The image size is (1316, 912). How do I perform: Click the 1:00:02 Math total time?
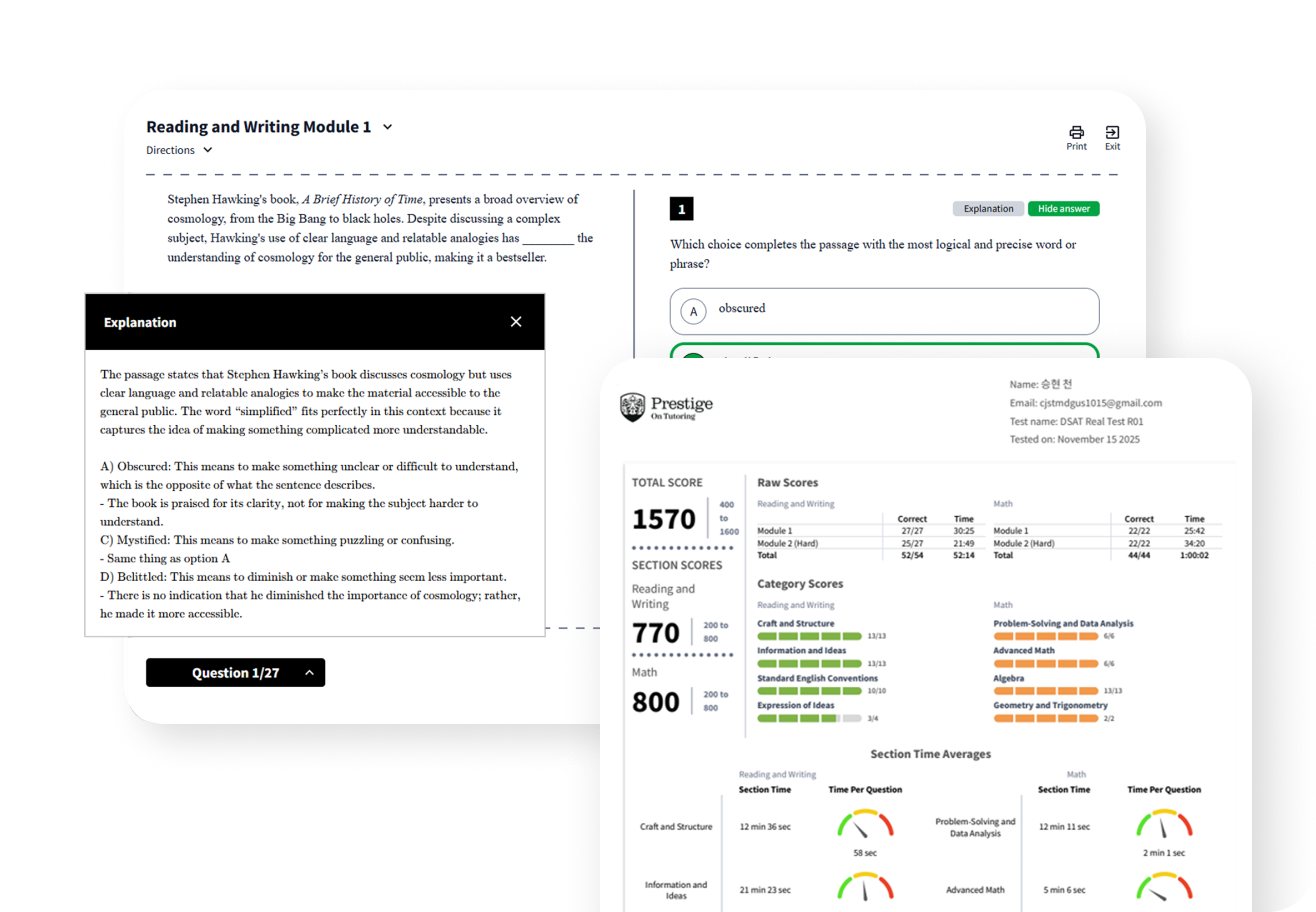point(1194,555)
